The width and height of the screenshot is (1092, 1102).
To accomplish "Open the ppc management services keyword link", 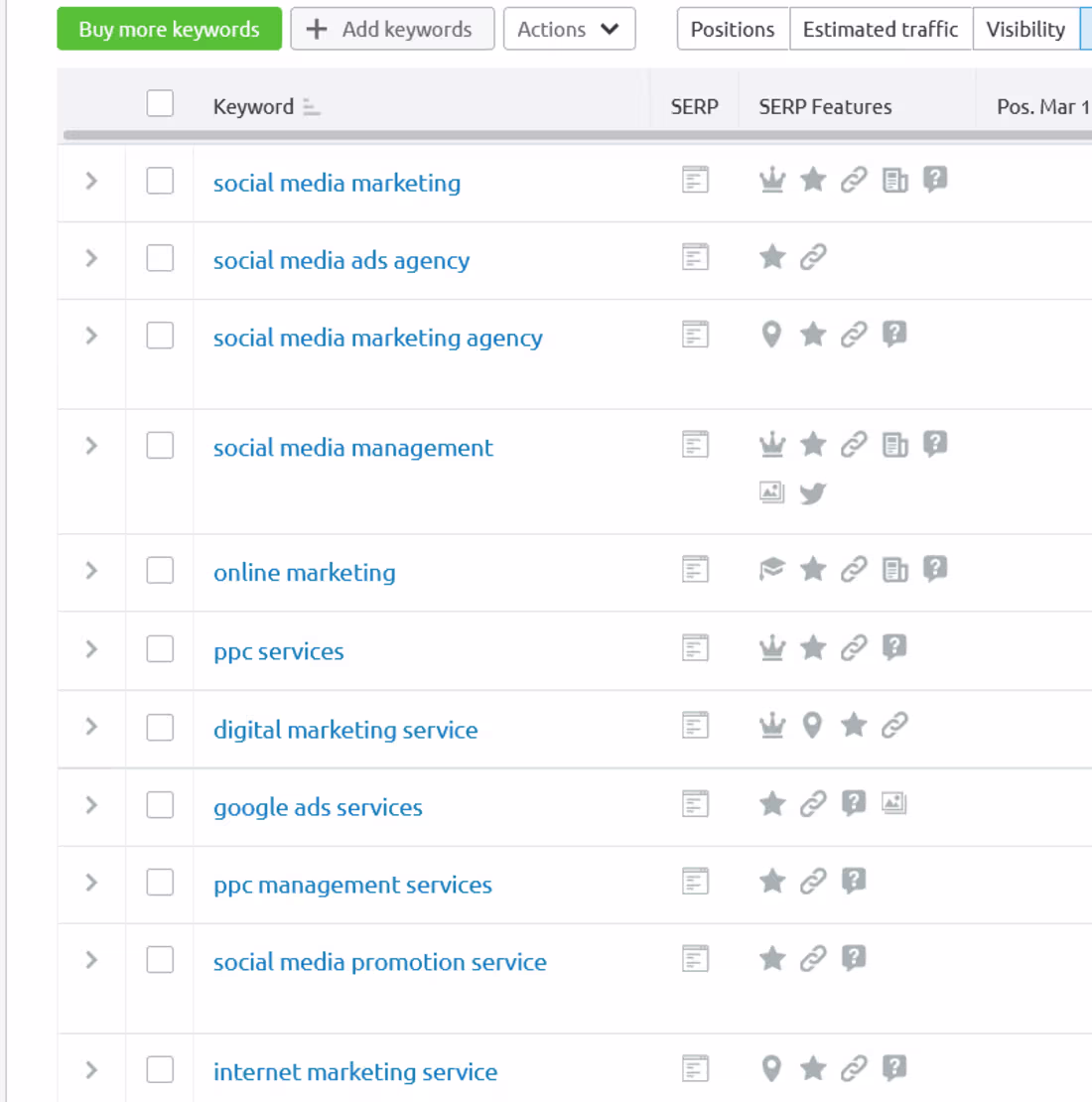I will (351, 885).
